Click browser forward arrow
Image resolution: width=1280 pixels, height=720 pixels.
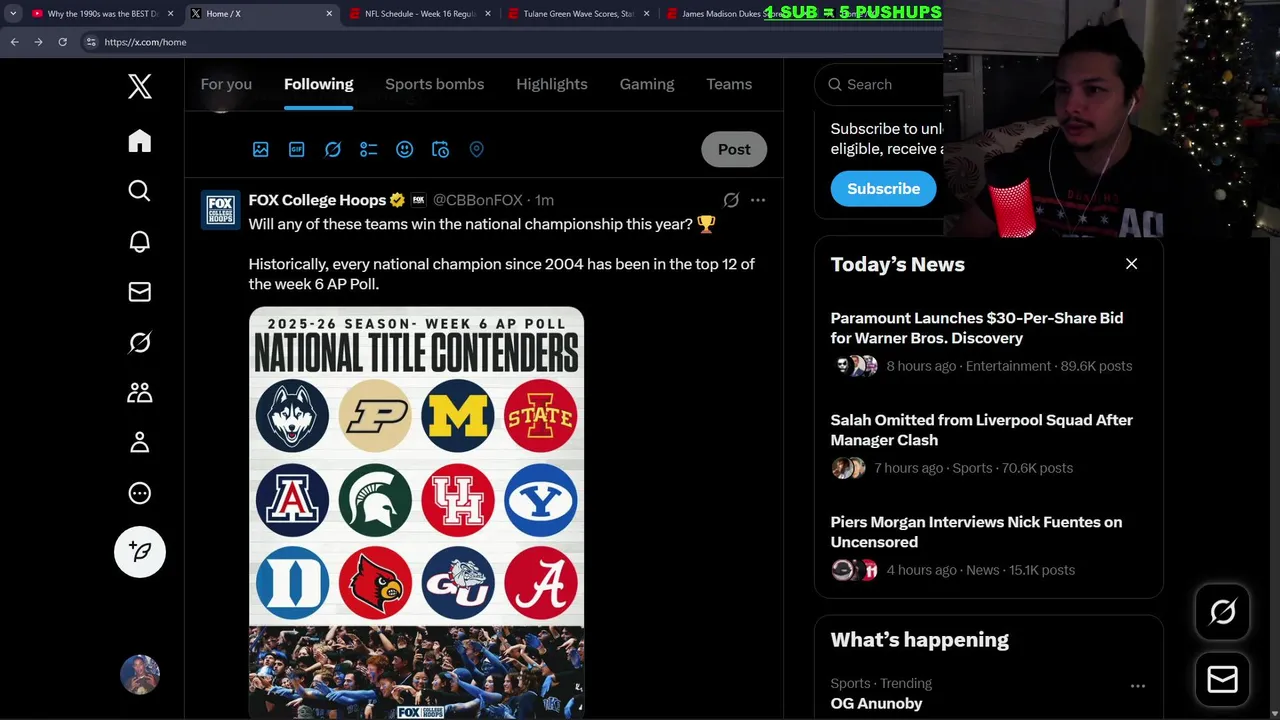(38, 42)
